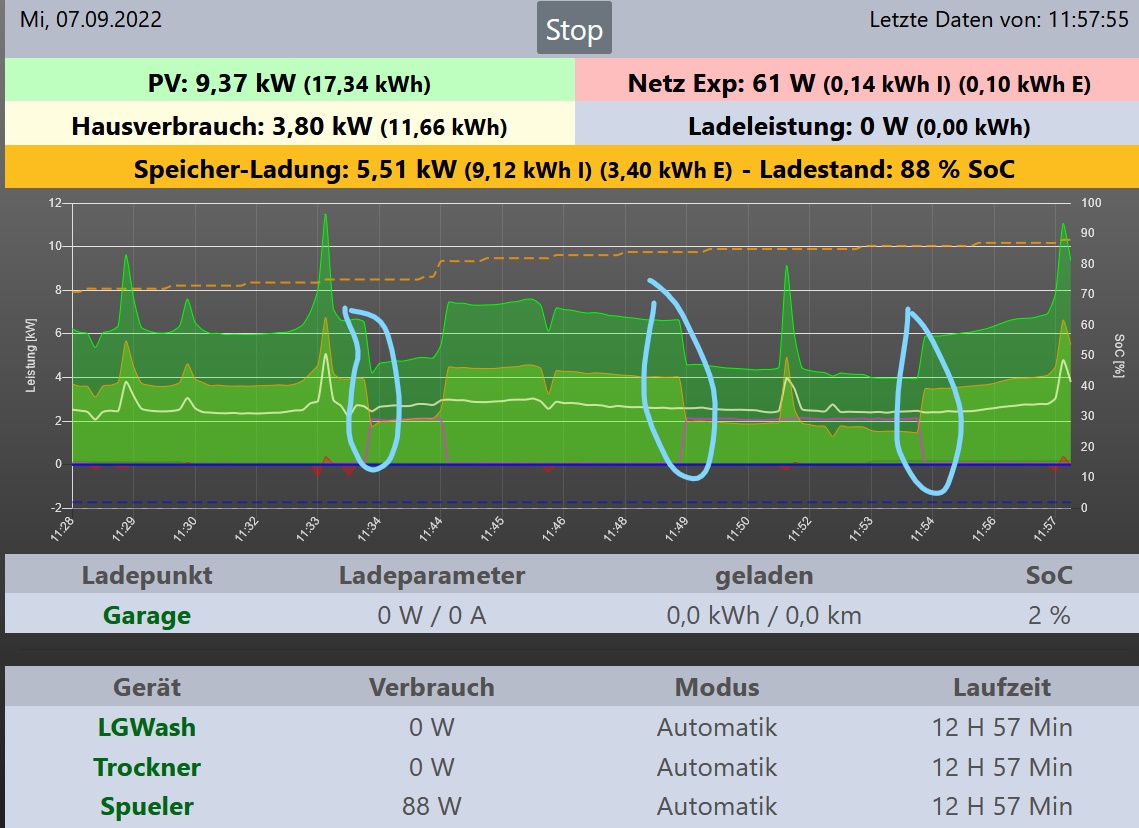Click the geladen column header

coord(764,575)
